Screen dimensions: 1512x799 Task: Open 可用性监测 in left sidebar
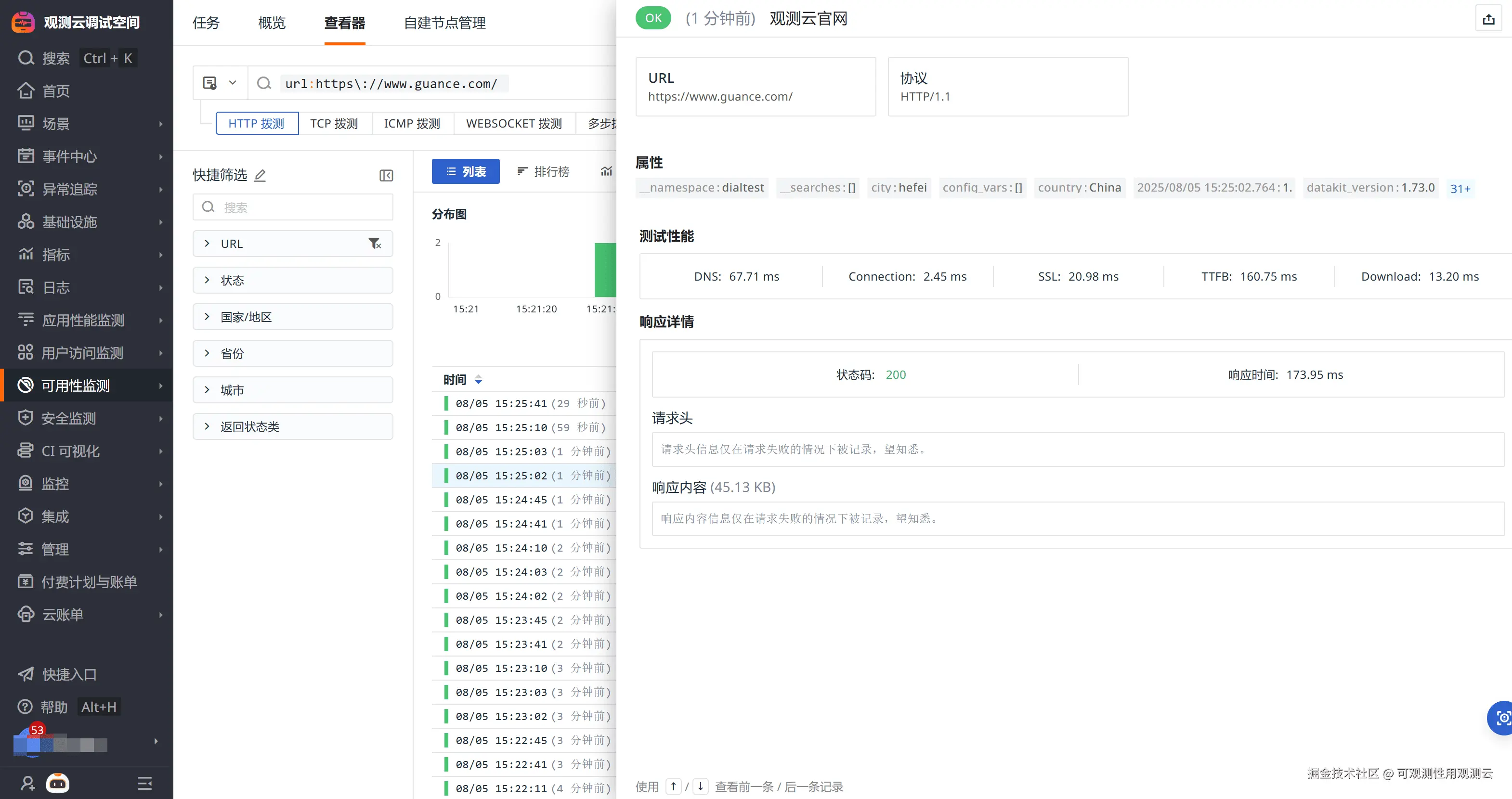(x=76, y=386)
